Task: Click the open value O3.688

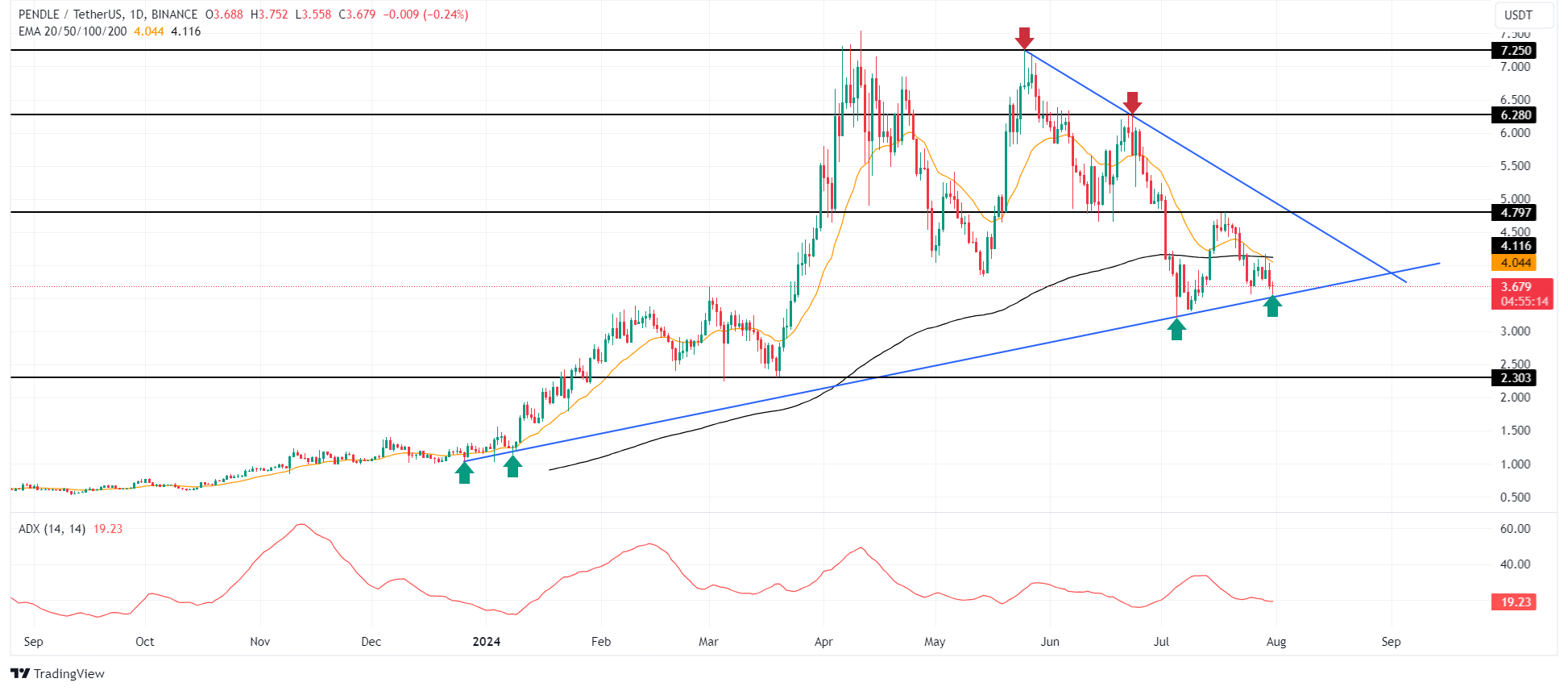Action: point(224,15)
